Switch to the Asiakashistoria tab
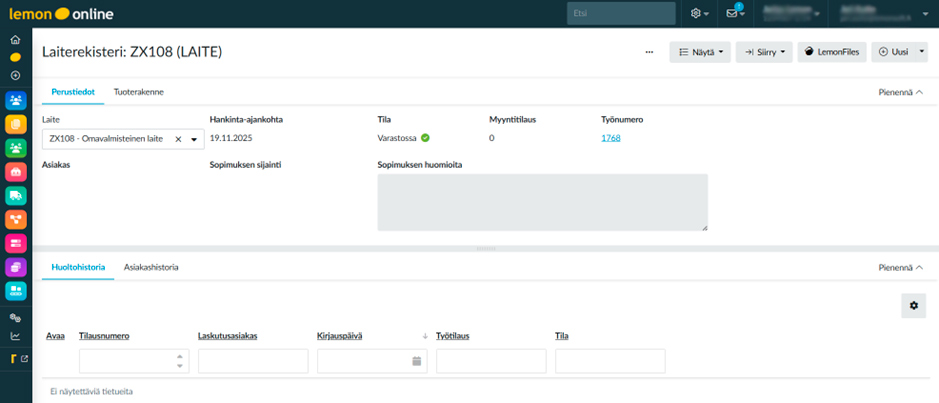The height and width of the screenshot is (403, 939). coord(151,268)
